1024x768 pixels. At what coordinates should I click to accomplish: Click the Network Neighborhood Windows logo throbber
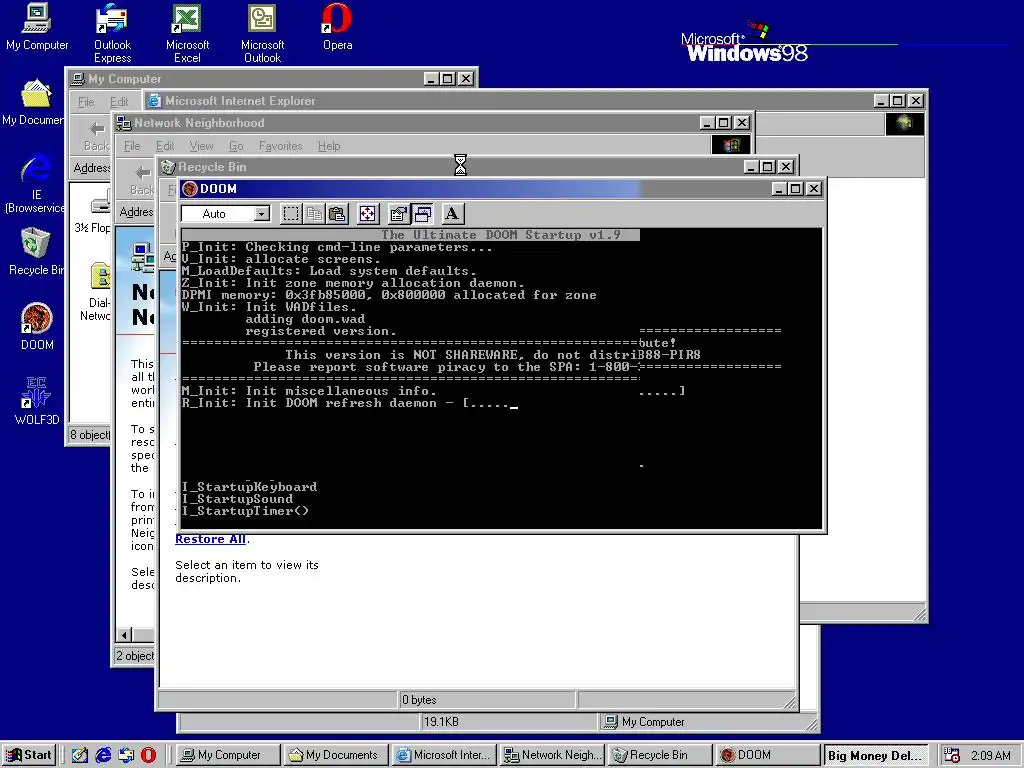pos(731,145)
